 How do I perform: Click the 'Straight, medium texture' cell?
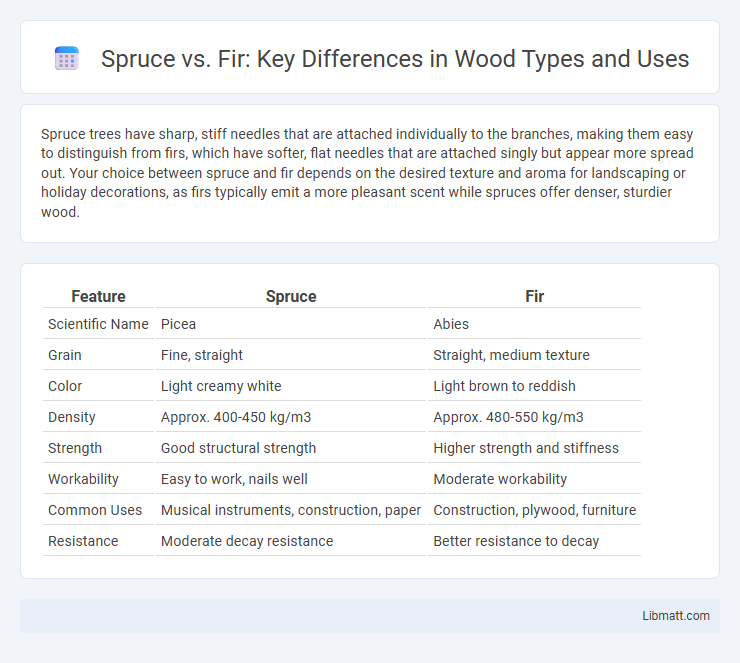(x=534, y=355)
